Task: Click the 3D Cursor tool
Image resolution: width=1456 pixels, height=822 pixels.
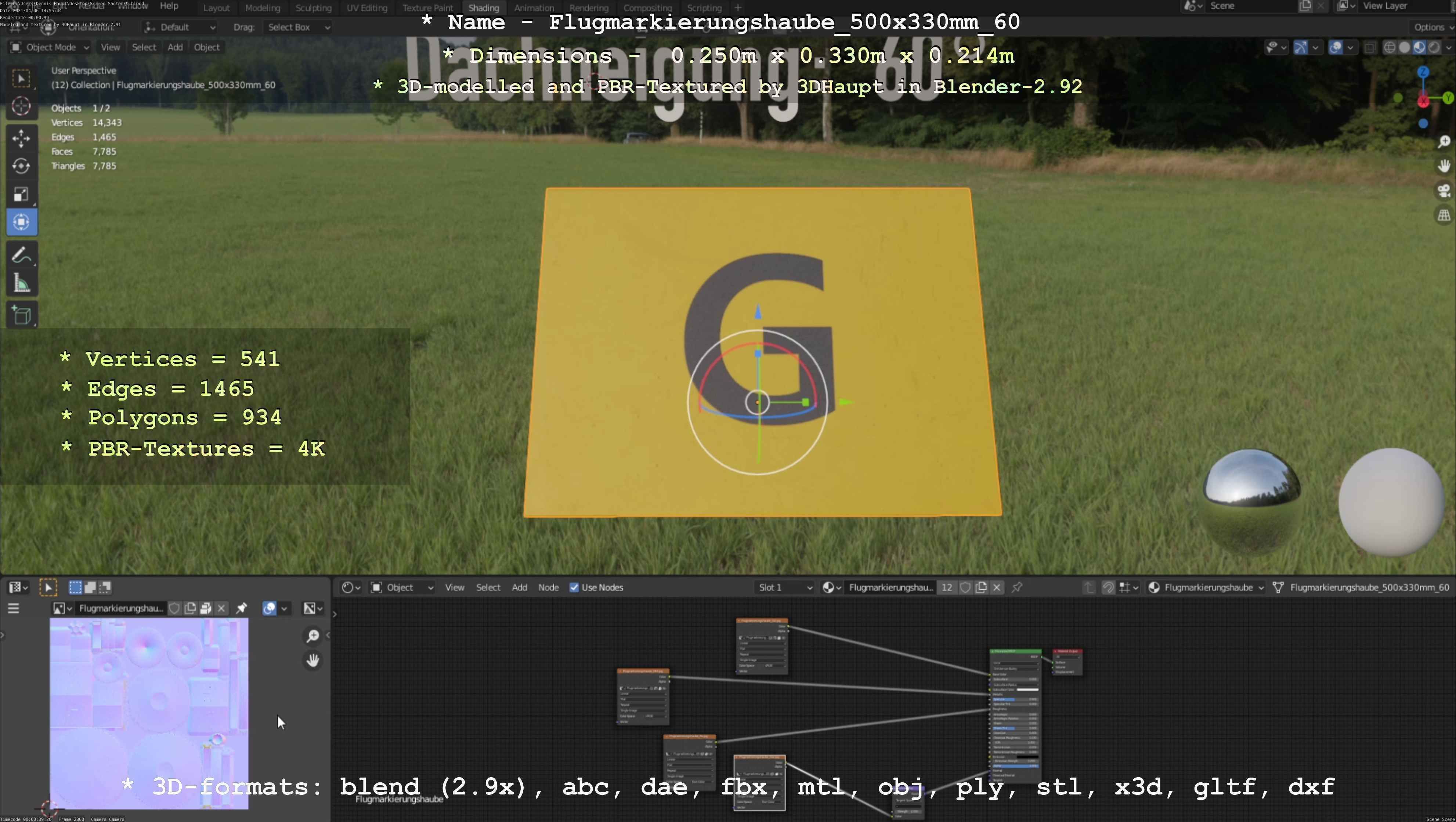Action: tap(21, 106)
